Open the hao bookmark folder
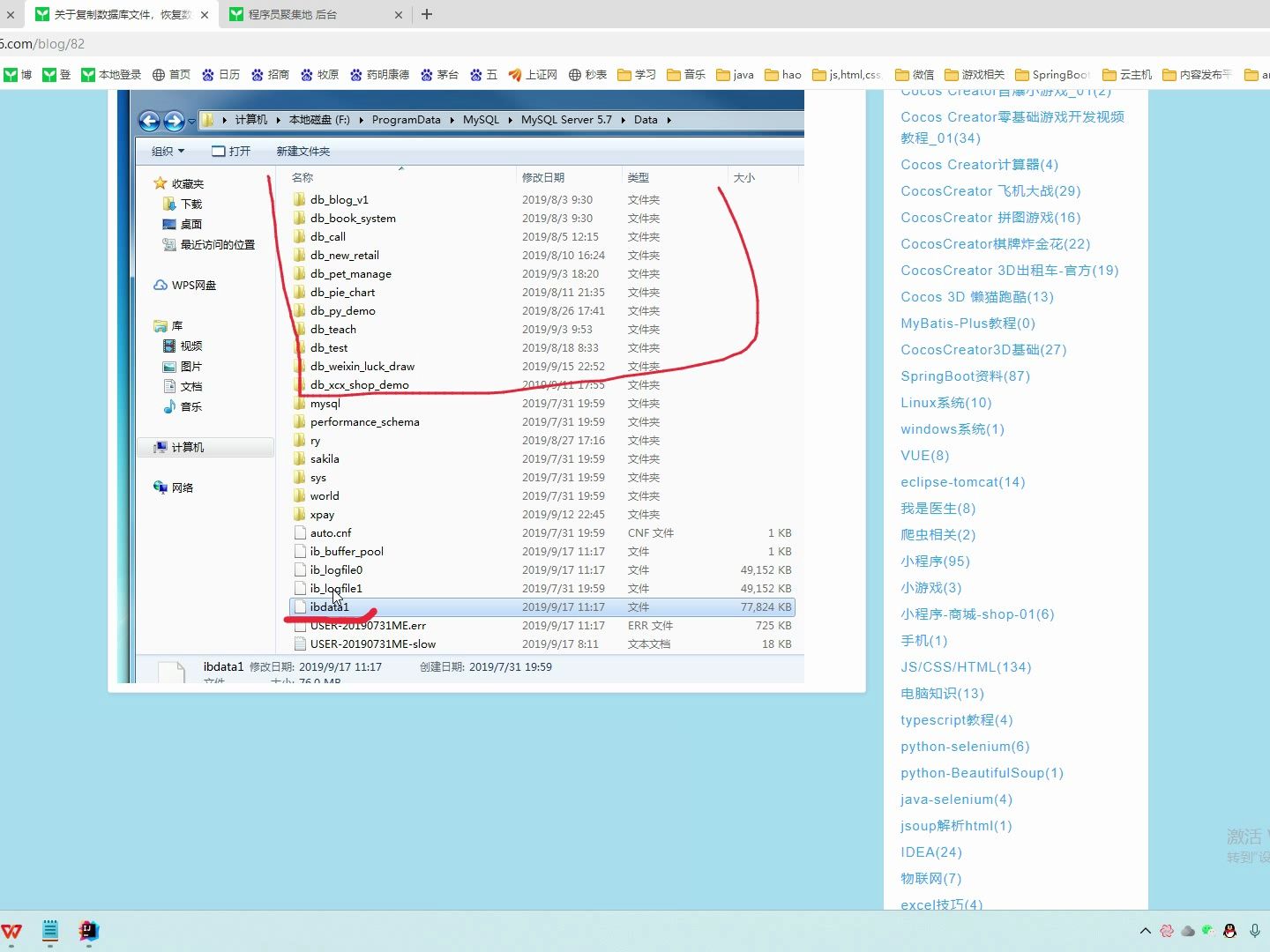Screen dimensions: 1270x952 [783, 75]
